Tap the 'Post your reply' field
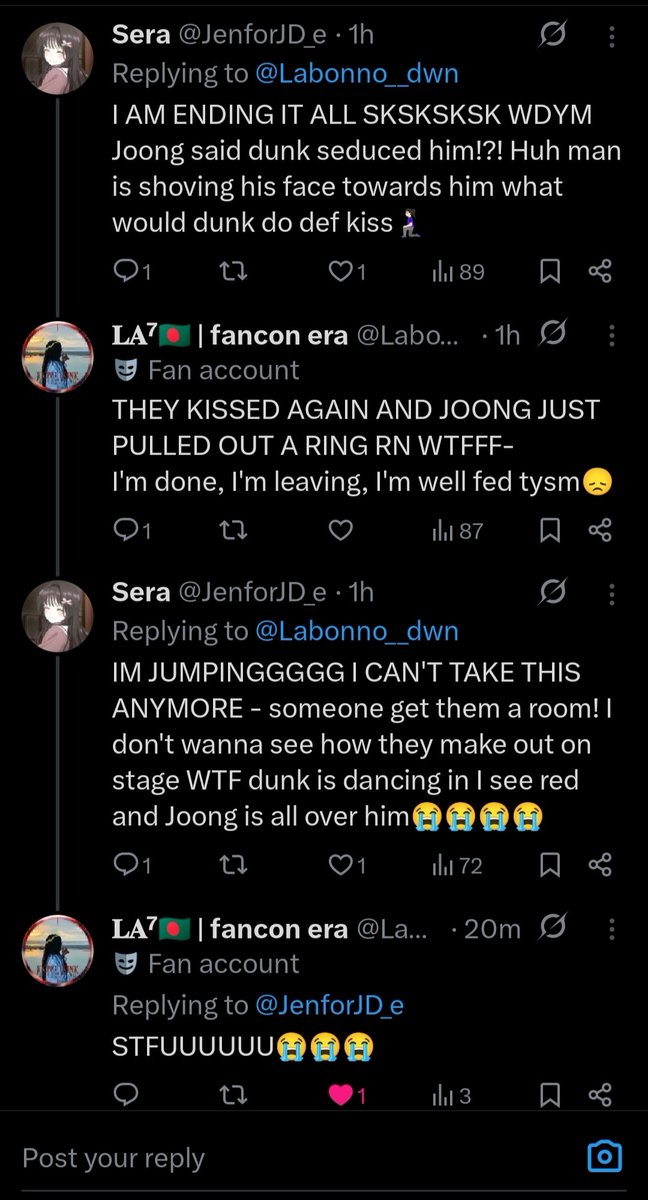The width and height of the screenshot is (648, 1200). 290,1158
